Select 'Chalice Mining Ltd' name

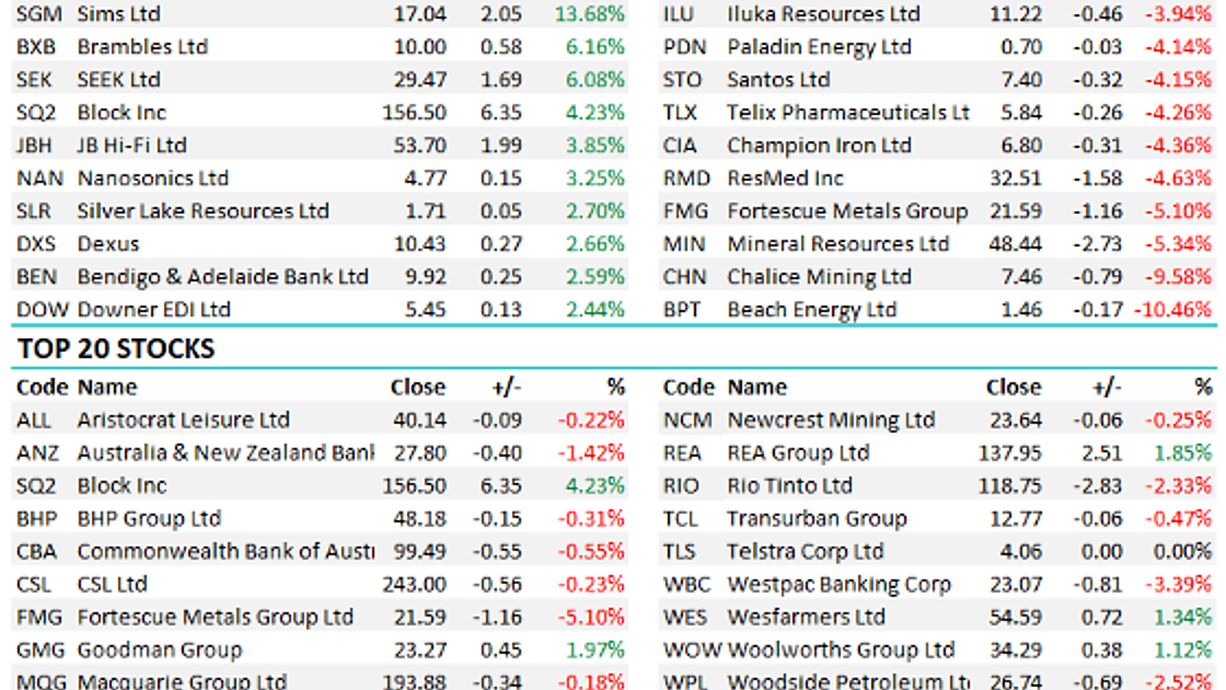point(819,277)
